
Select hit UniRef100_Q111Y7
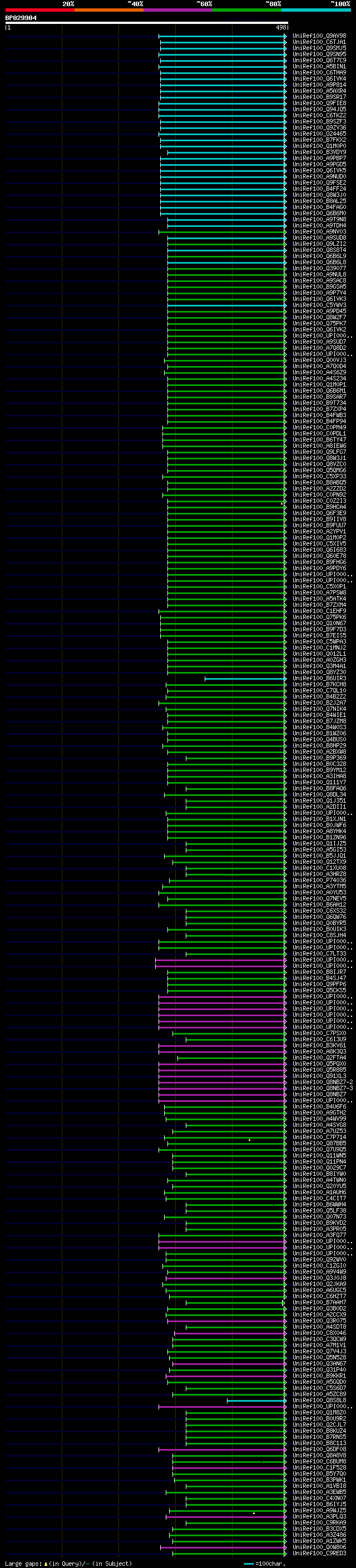tap(319, 783)
